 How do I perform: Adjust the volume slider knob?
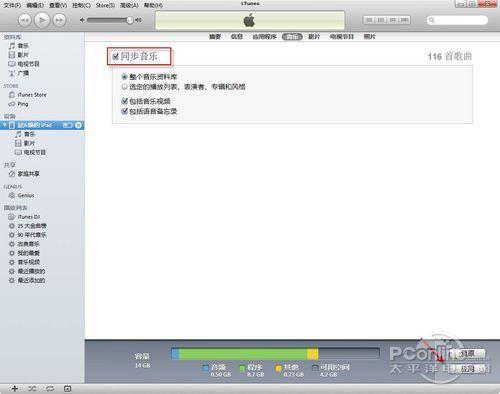point(130,20)
